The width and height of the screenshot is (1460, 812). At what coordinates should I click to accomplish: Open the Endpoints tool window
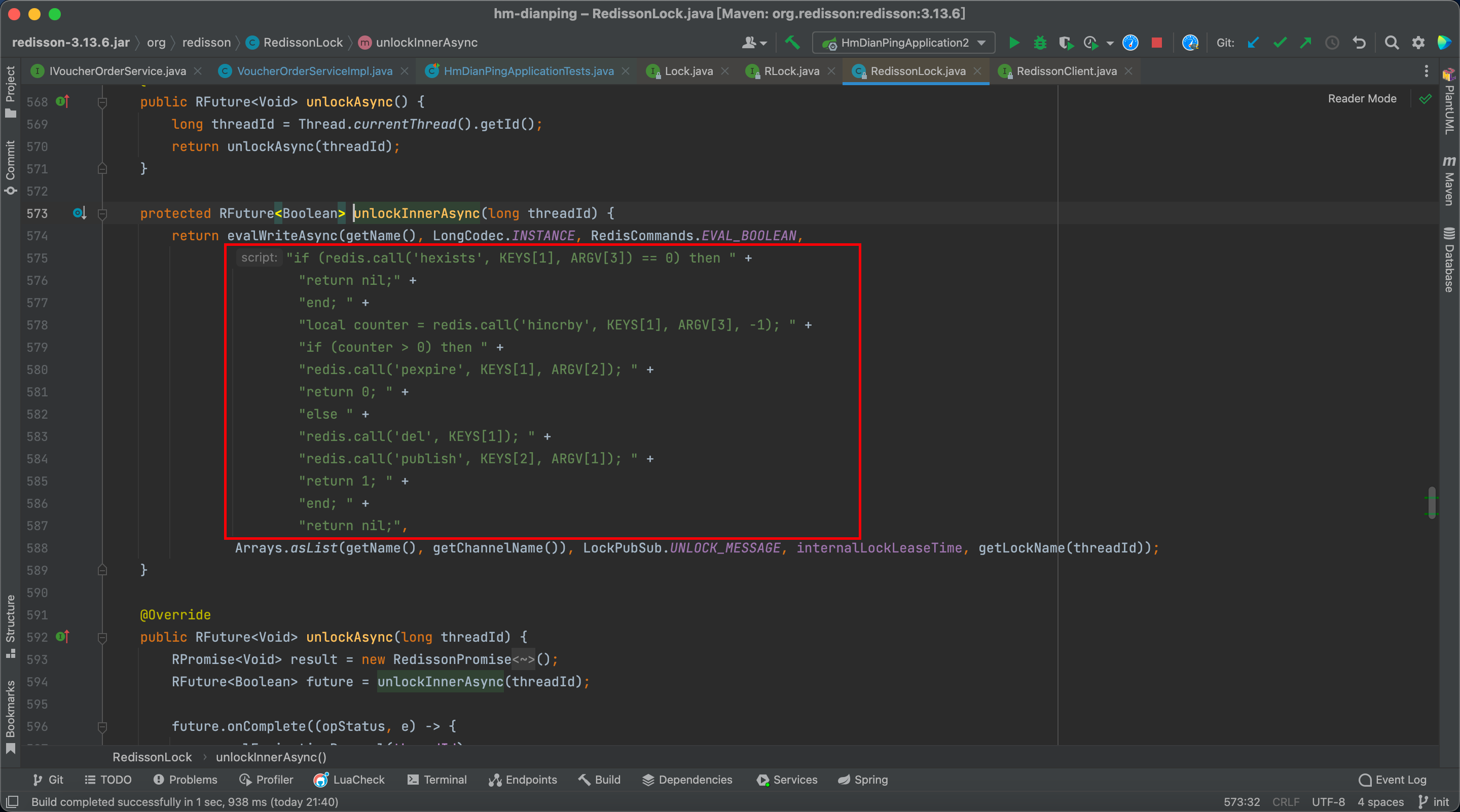(523, 779)
